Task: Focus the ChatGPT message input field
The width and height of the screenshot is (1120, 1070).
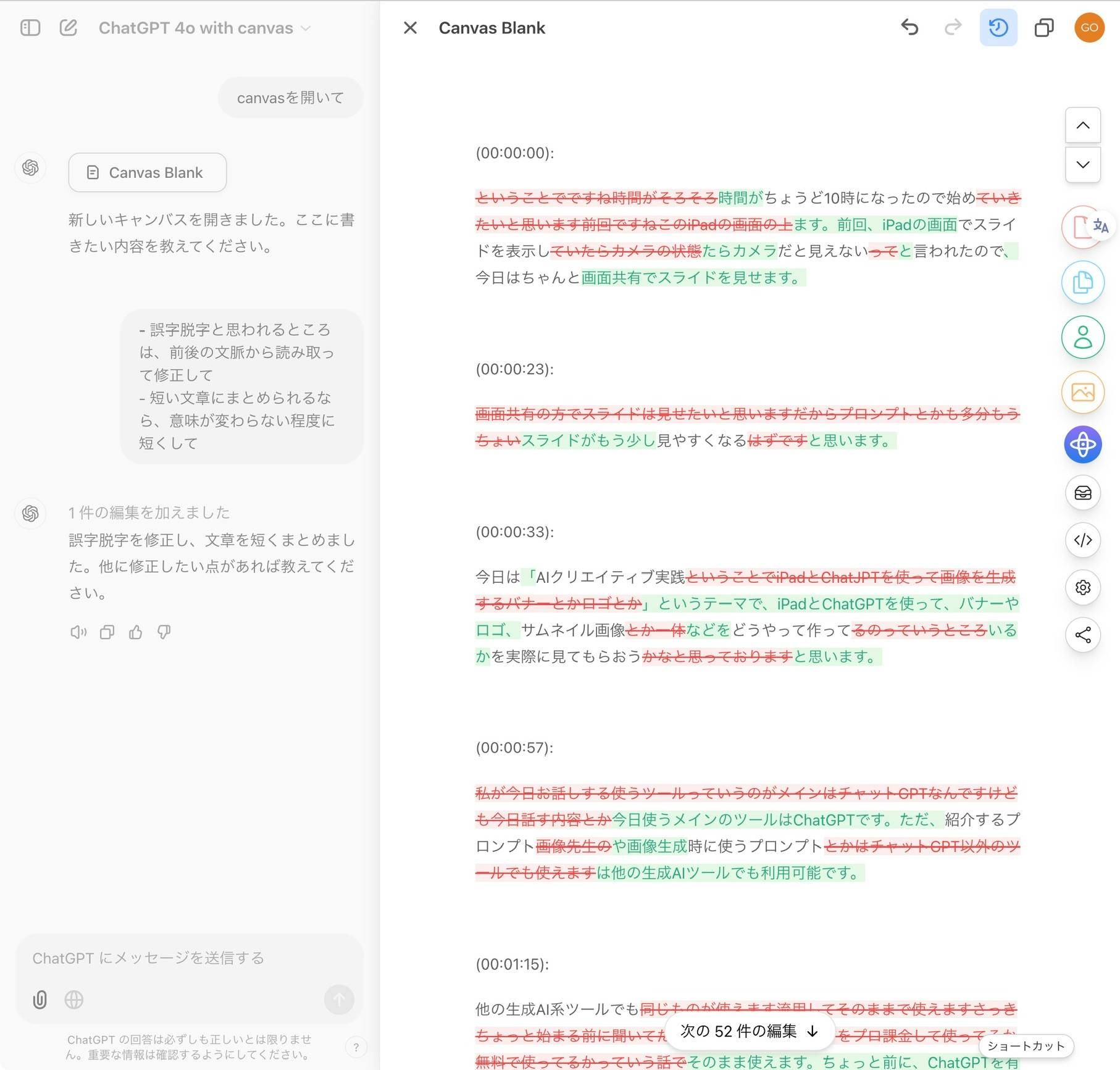Action: coord(189,958)
